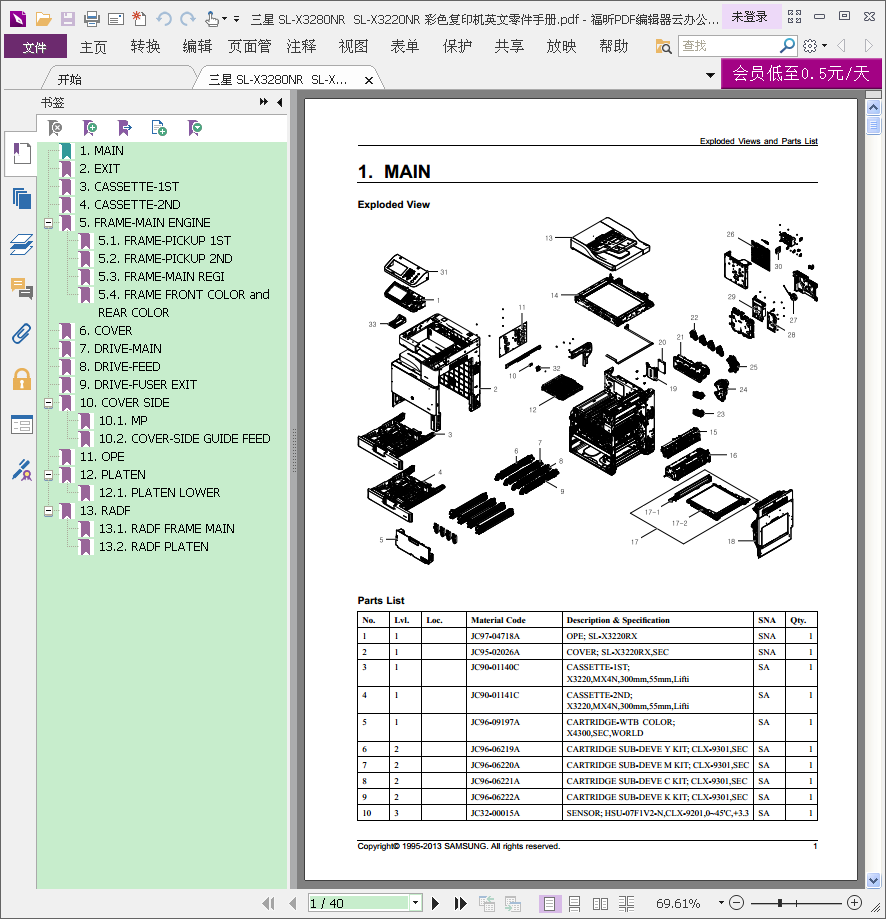The height and width of the screenshot is (919, 886).
Task: Undo the last action
Action: tap(163, 19)
